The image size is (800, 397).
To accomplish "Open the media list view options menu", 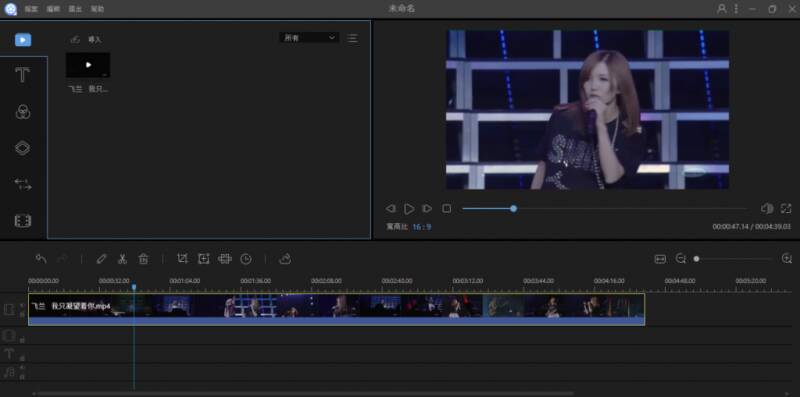I will click(353, 38).
